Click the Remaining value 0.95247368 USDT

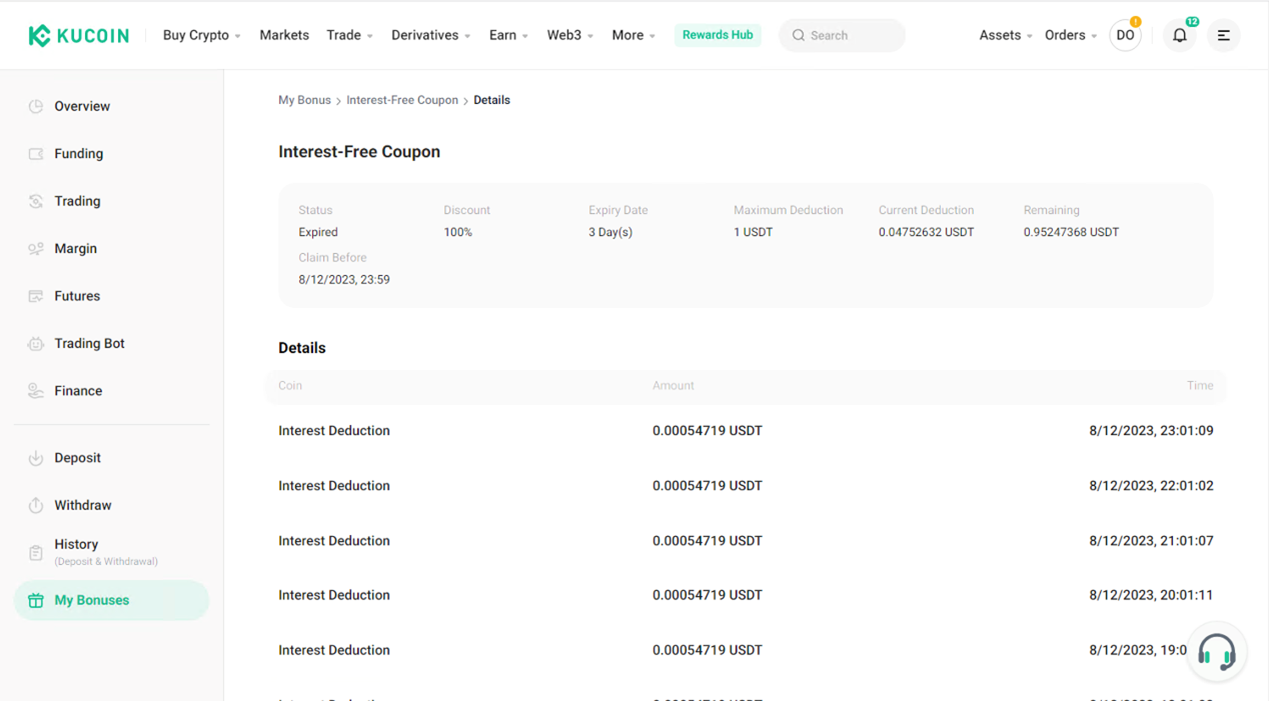click(1071, 232)
